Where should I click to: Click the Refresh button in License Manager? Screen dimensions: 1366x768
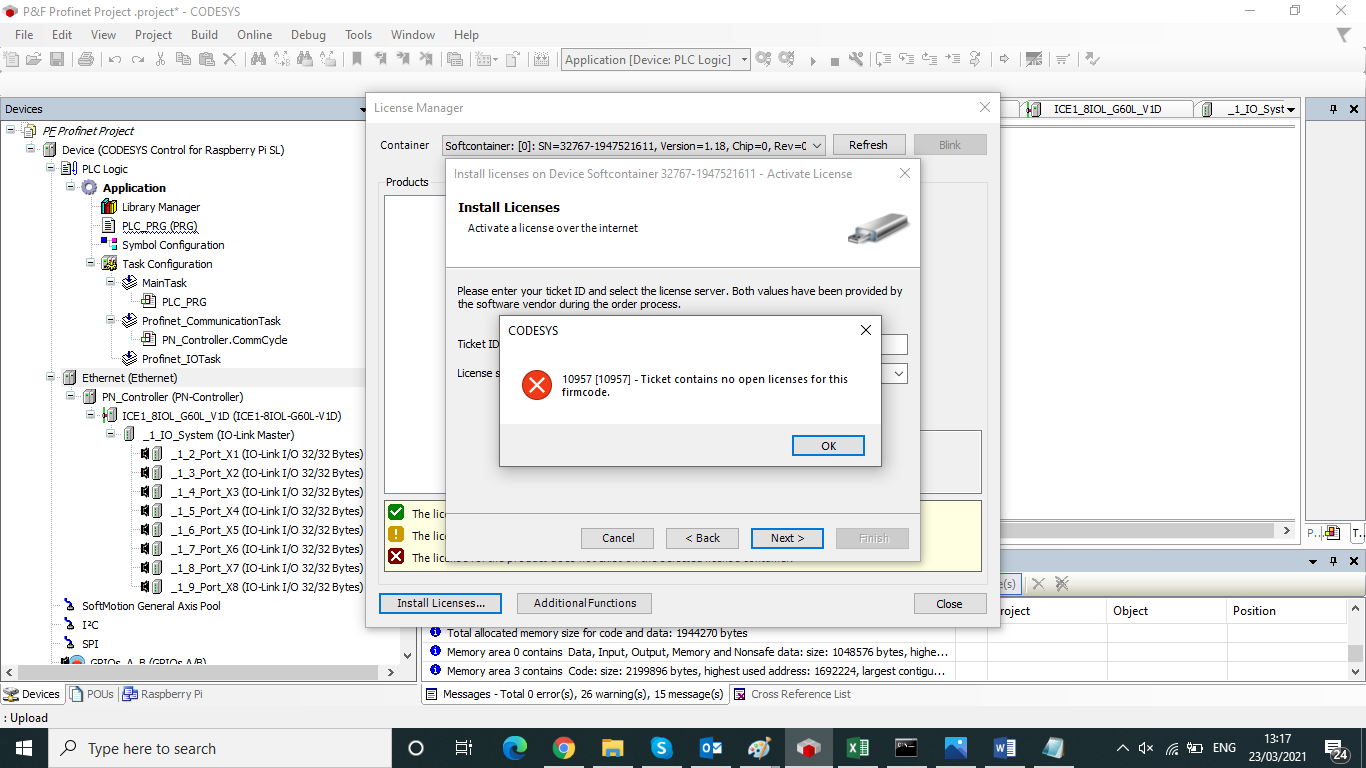click(x=868, y=144)
